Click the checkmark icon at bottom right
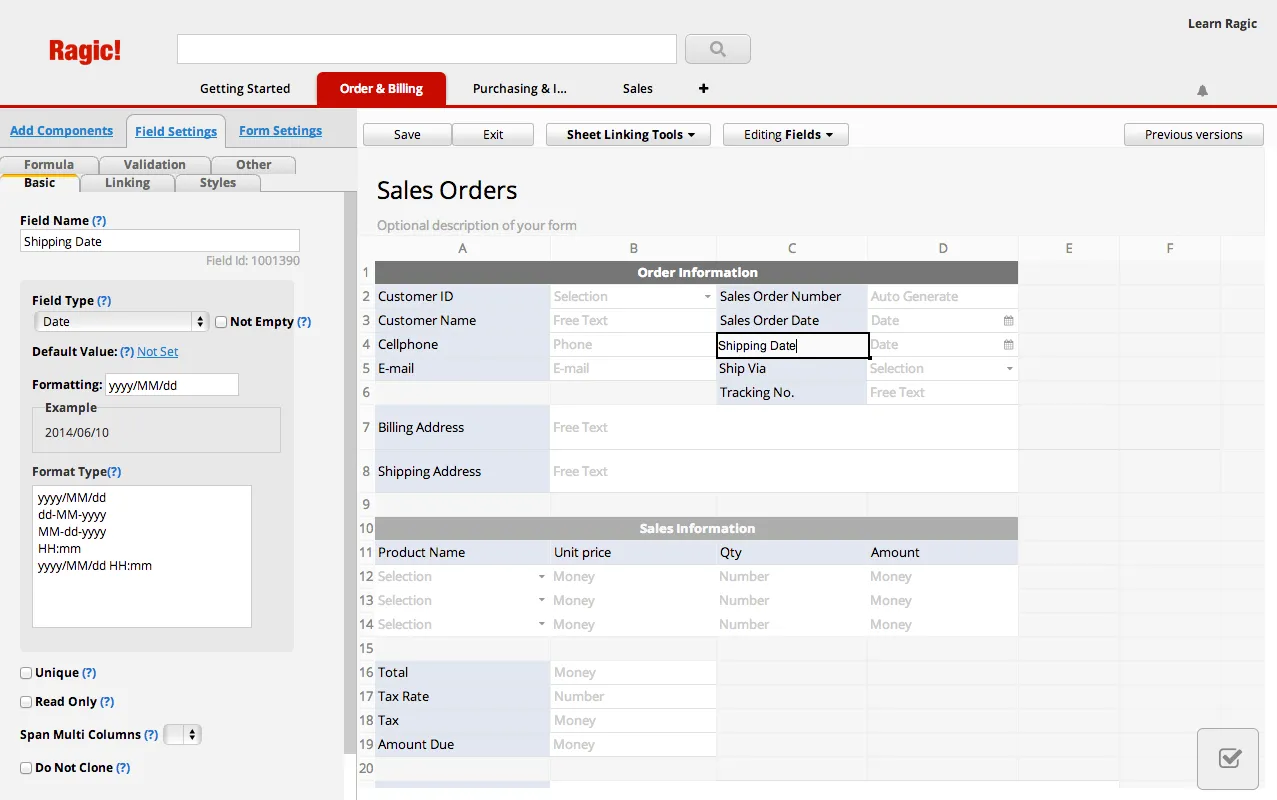This screenshot has width=1277, height=800. click(x=1231, y=759)
